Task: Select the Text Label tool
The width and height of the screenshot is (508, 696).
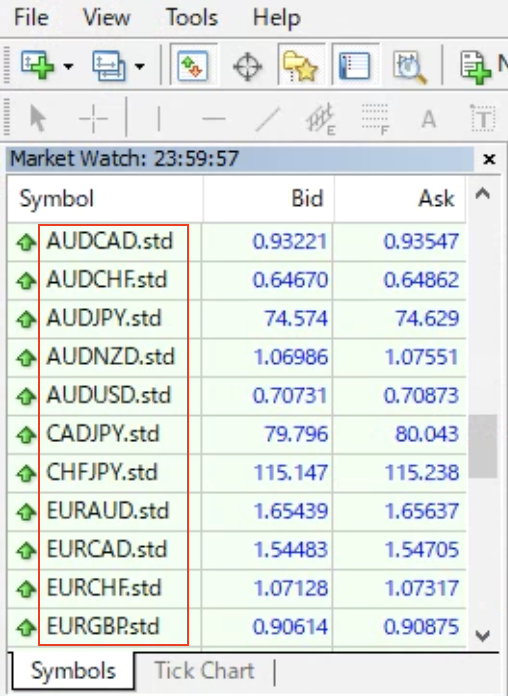Action: pyautogui.click(x=483, y=118)
